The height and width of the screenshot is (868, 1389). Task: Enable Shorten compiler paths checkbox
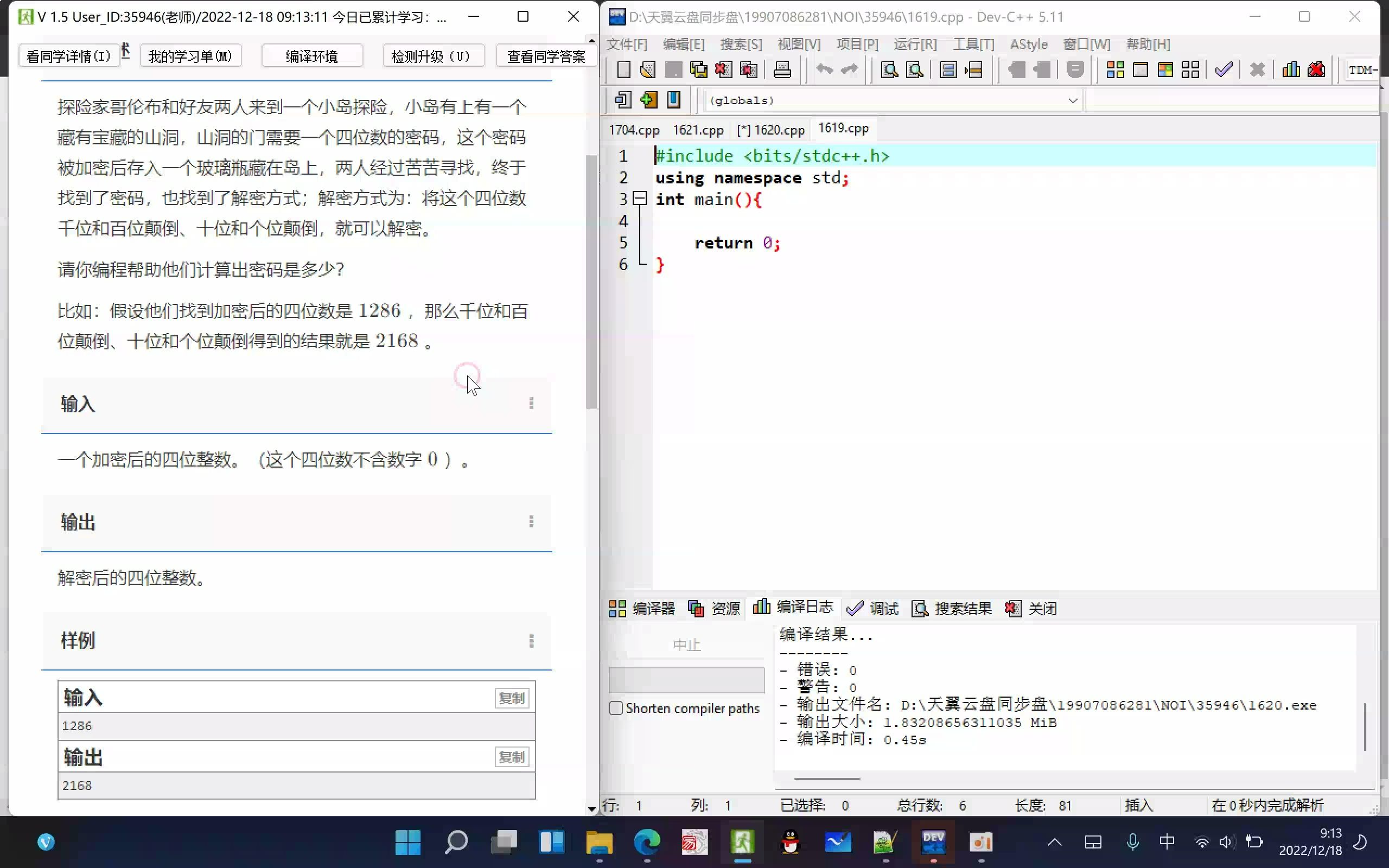pyautogui.click(x=616, y=708)
